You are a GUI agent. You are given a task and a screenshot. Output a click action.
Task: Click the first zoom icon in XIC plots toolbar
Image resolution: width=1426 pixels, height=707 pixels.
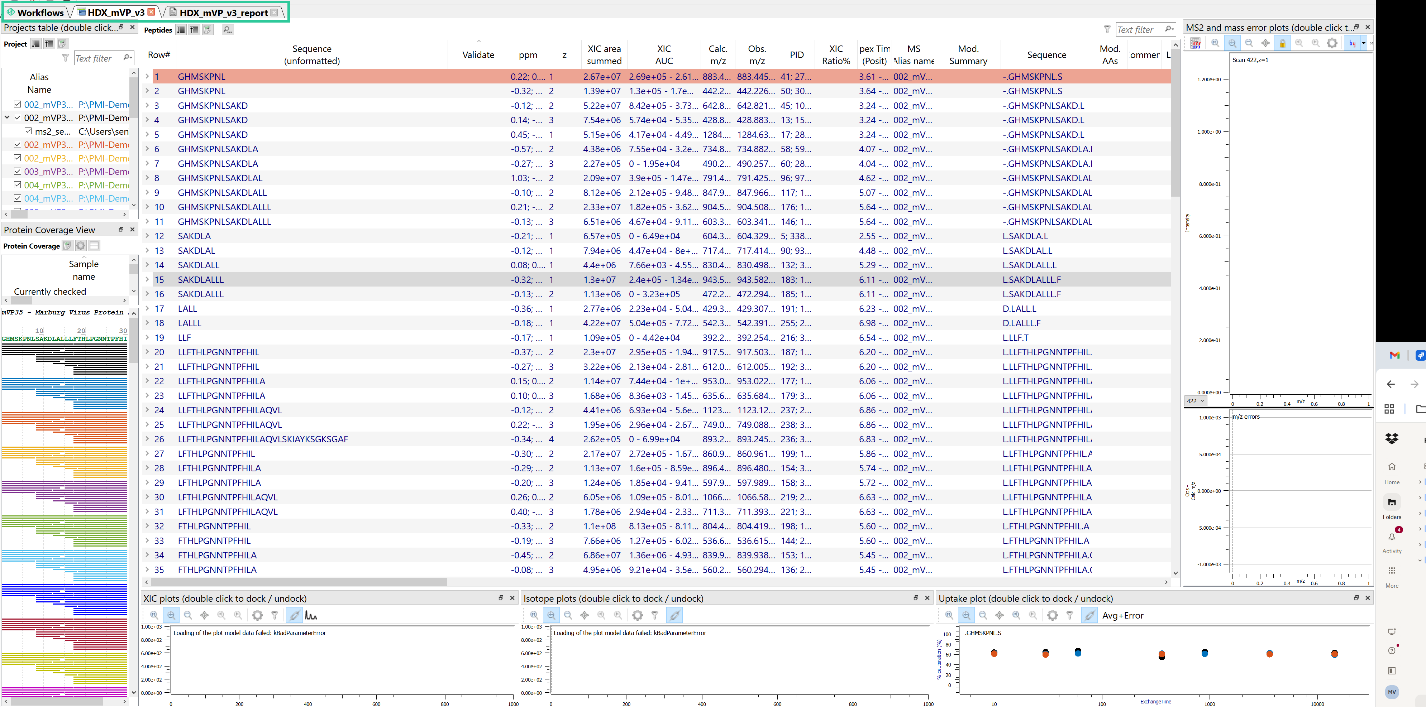[154, 615]
